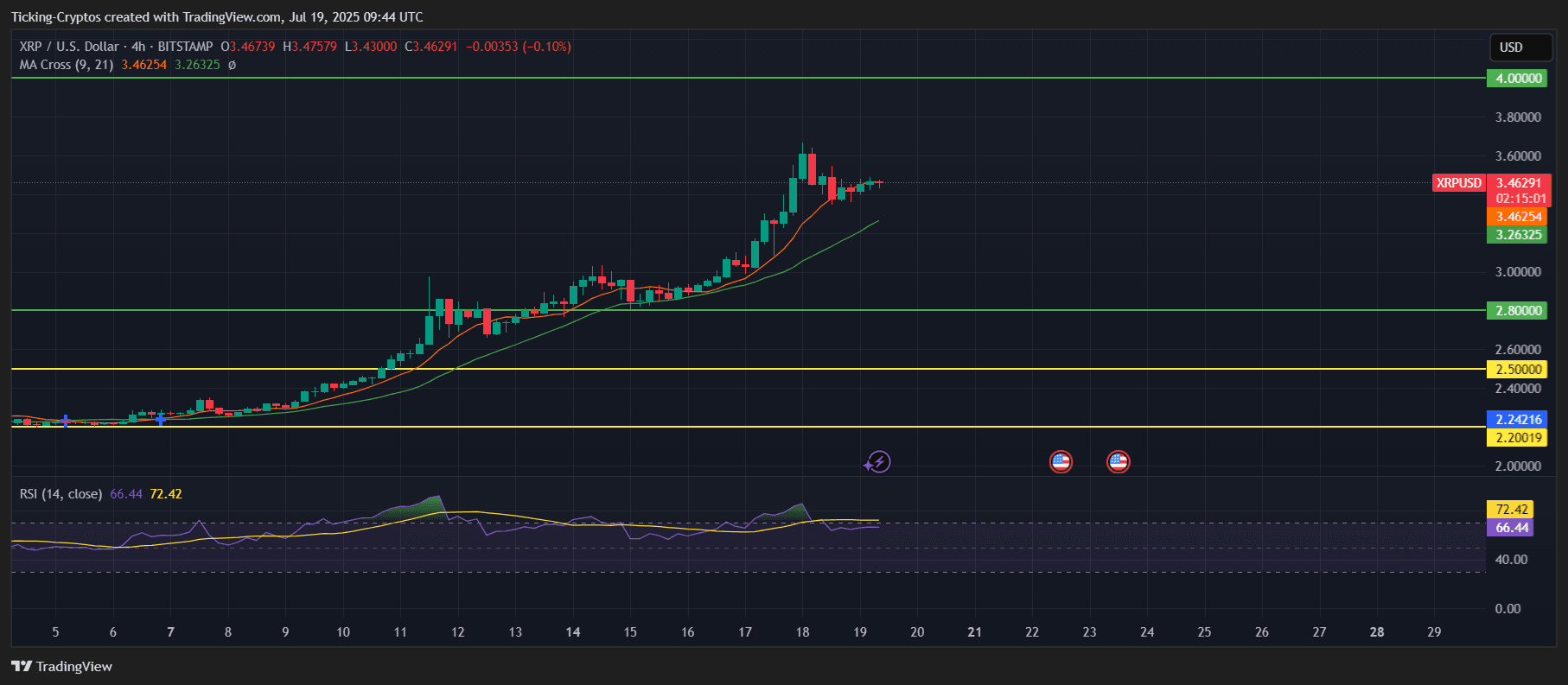Click date 21 on the time axis
The width and height of the screenshot is (1568, 685).
click(x=974, y=632)
